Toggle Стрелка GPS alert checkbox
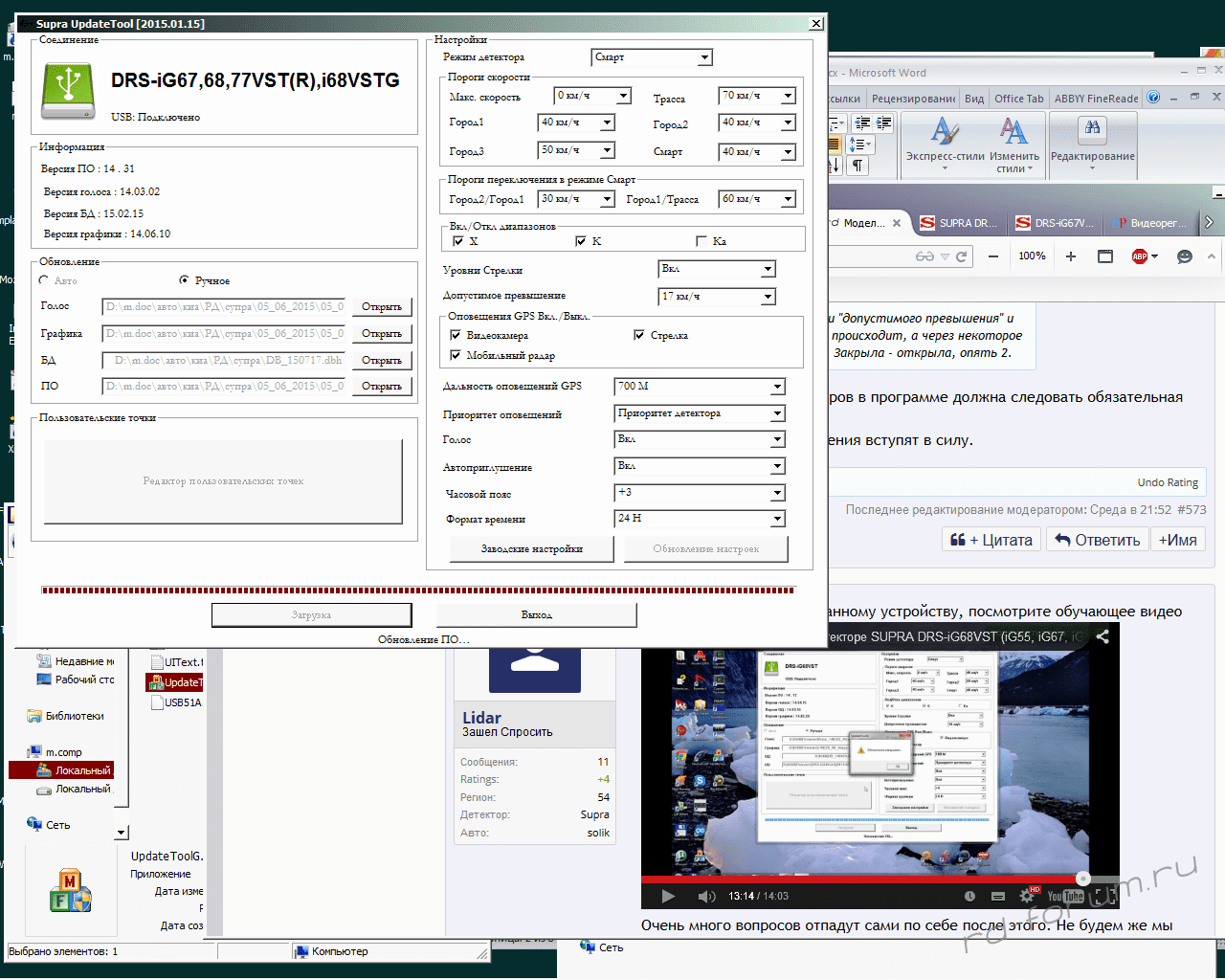1225x980 pixels. coord(639,335)
